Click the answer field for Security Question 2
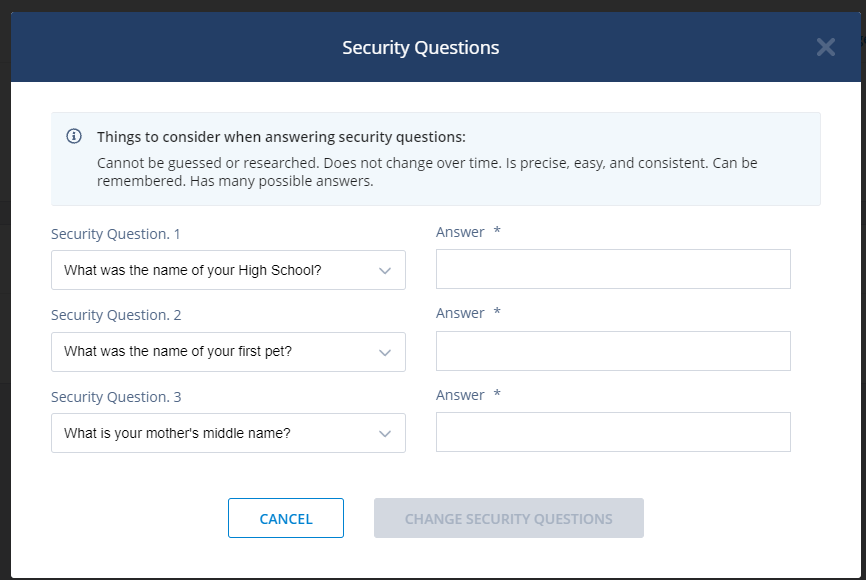This screenshot has width=866, height=580. click(613, 350)
